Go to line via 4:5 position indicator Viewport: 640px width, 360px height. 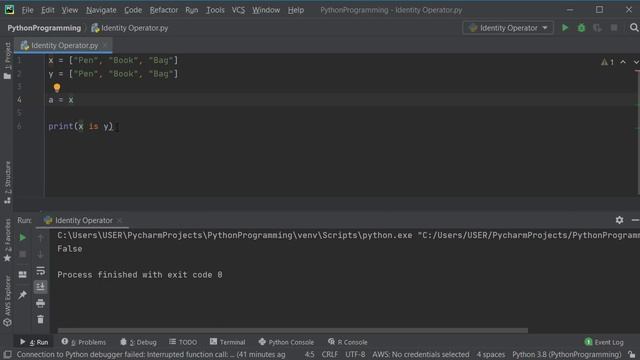309,354
